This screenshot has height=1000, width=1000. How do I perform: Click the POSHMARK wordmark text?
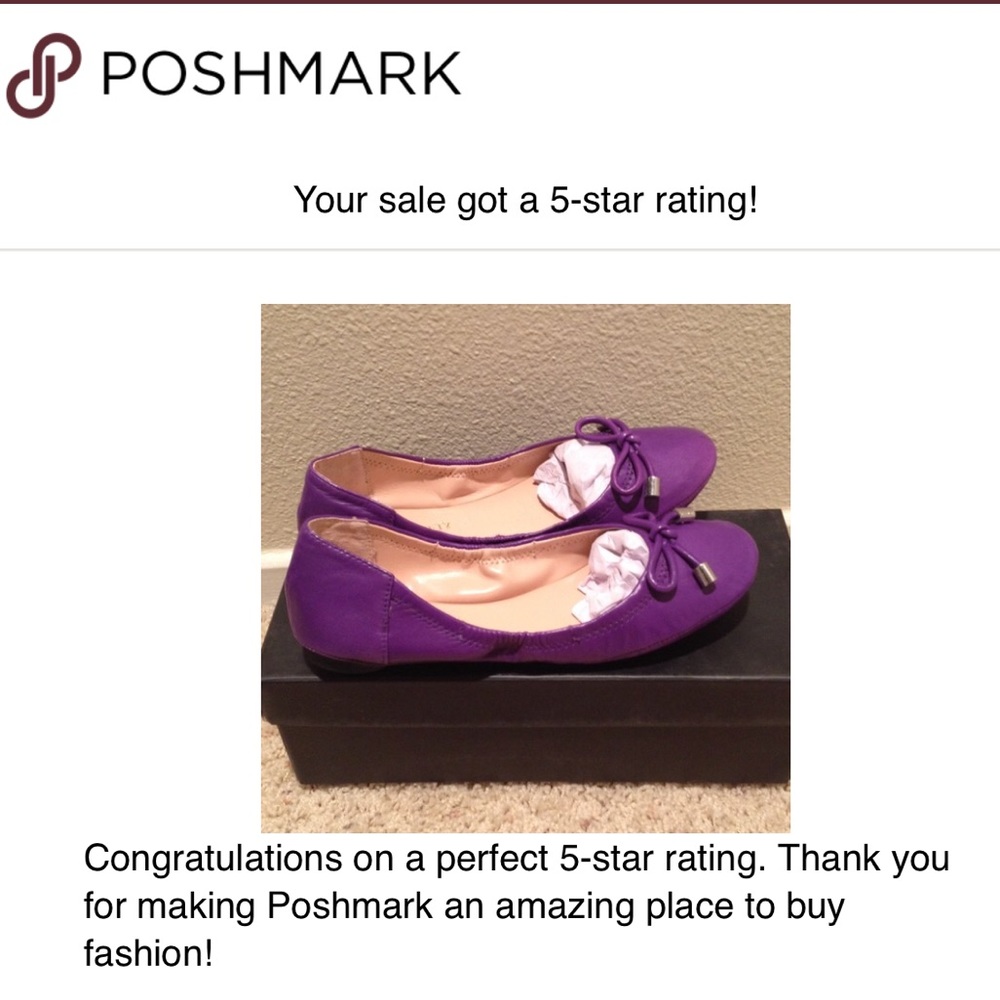tap(281, 73)
